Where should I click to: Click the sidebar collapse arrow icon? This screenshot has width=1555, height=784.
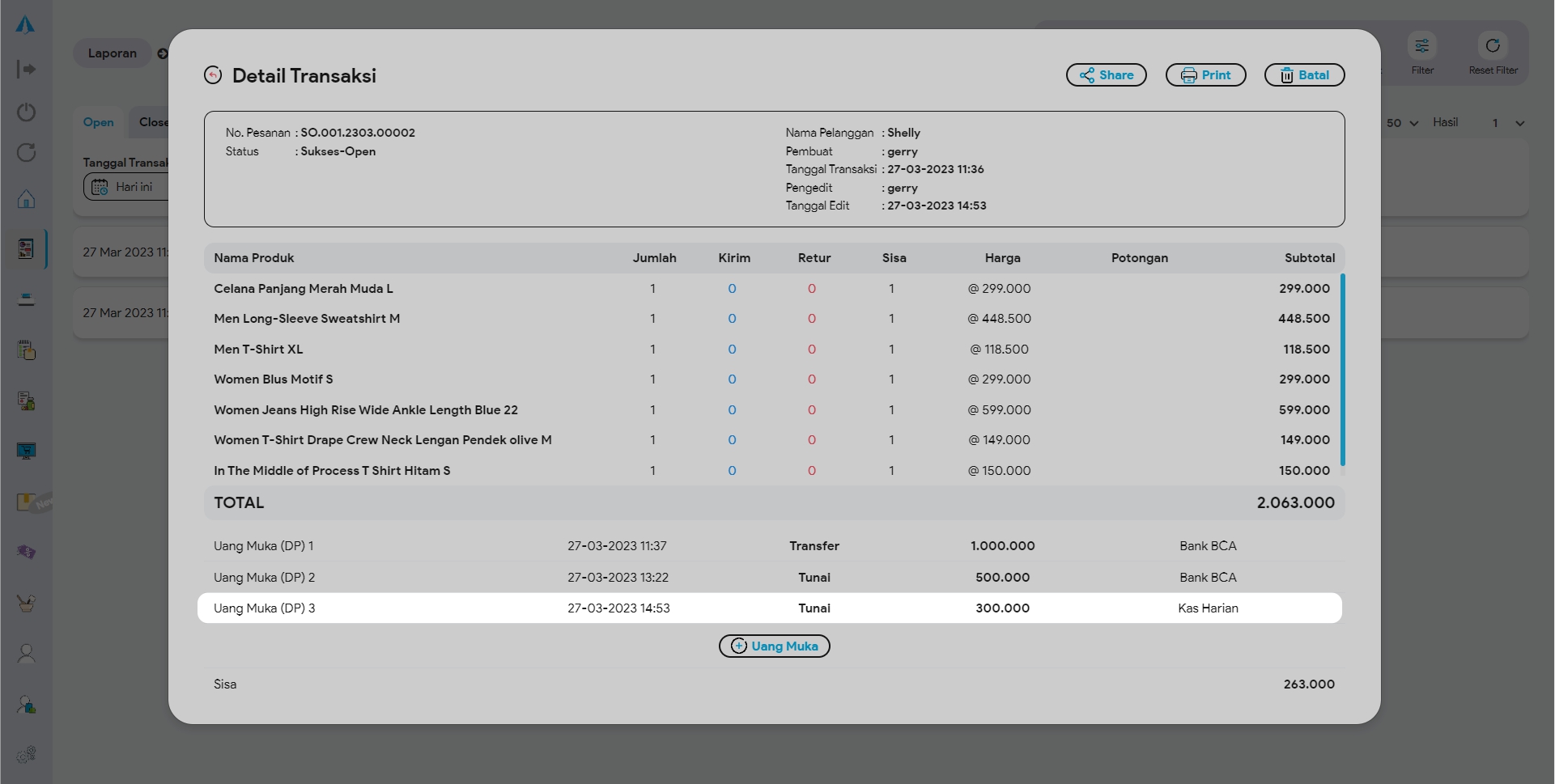point(26,70)
